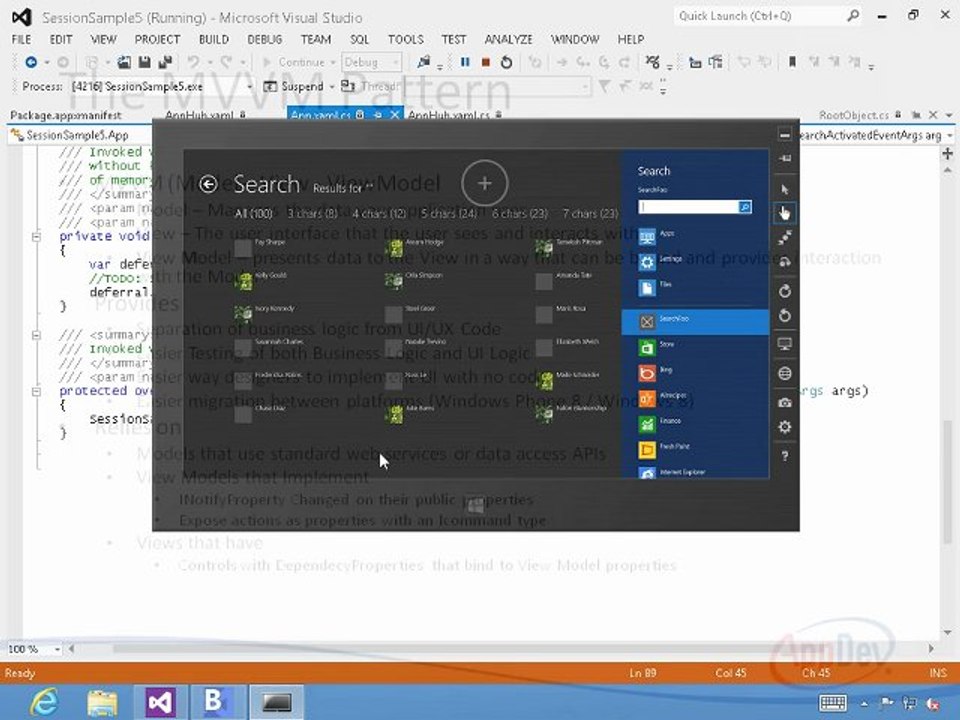Screen dimensions: 960x720
Task: Open the editor 100 % zoom dropdown
Action: click(58, 649)
